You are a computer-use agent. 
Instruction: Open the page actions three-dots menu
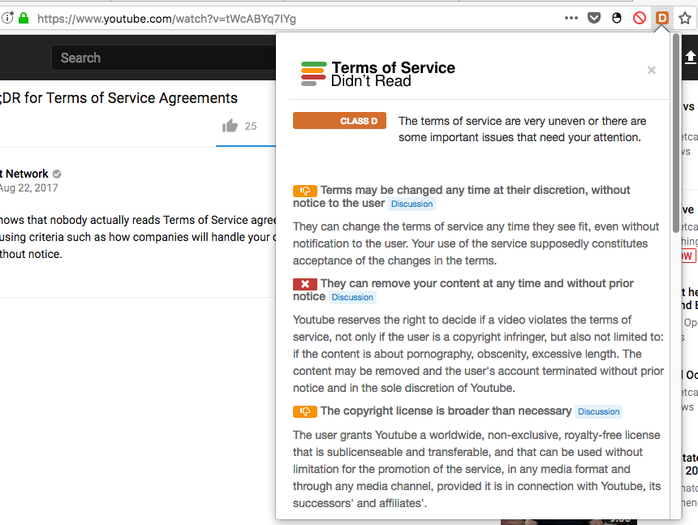pyautogui.click(x=571, y=18)
